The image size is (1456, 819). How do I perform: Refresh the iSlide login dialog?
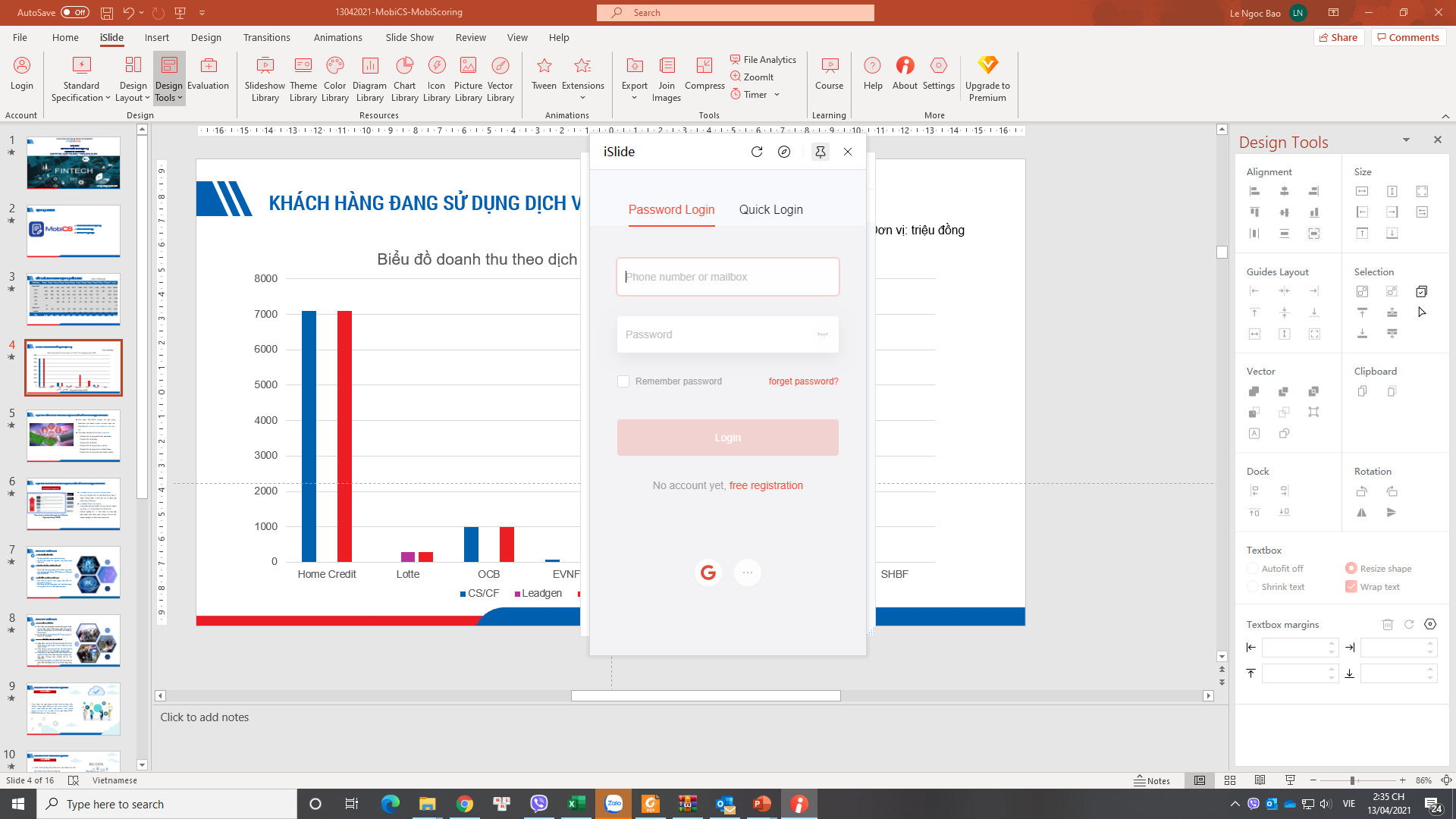tap(756, 152)
